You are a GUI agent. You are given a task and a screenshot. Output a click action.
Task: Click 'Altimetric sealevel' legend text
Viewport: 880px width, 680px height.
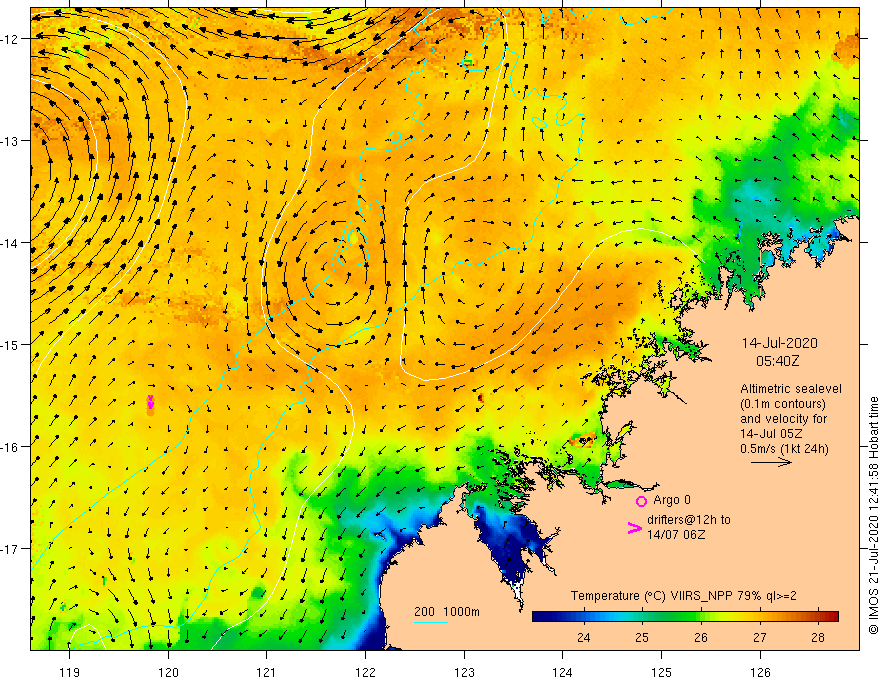tap(791, 389)
